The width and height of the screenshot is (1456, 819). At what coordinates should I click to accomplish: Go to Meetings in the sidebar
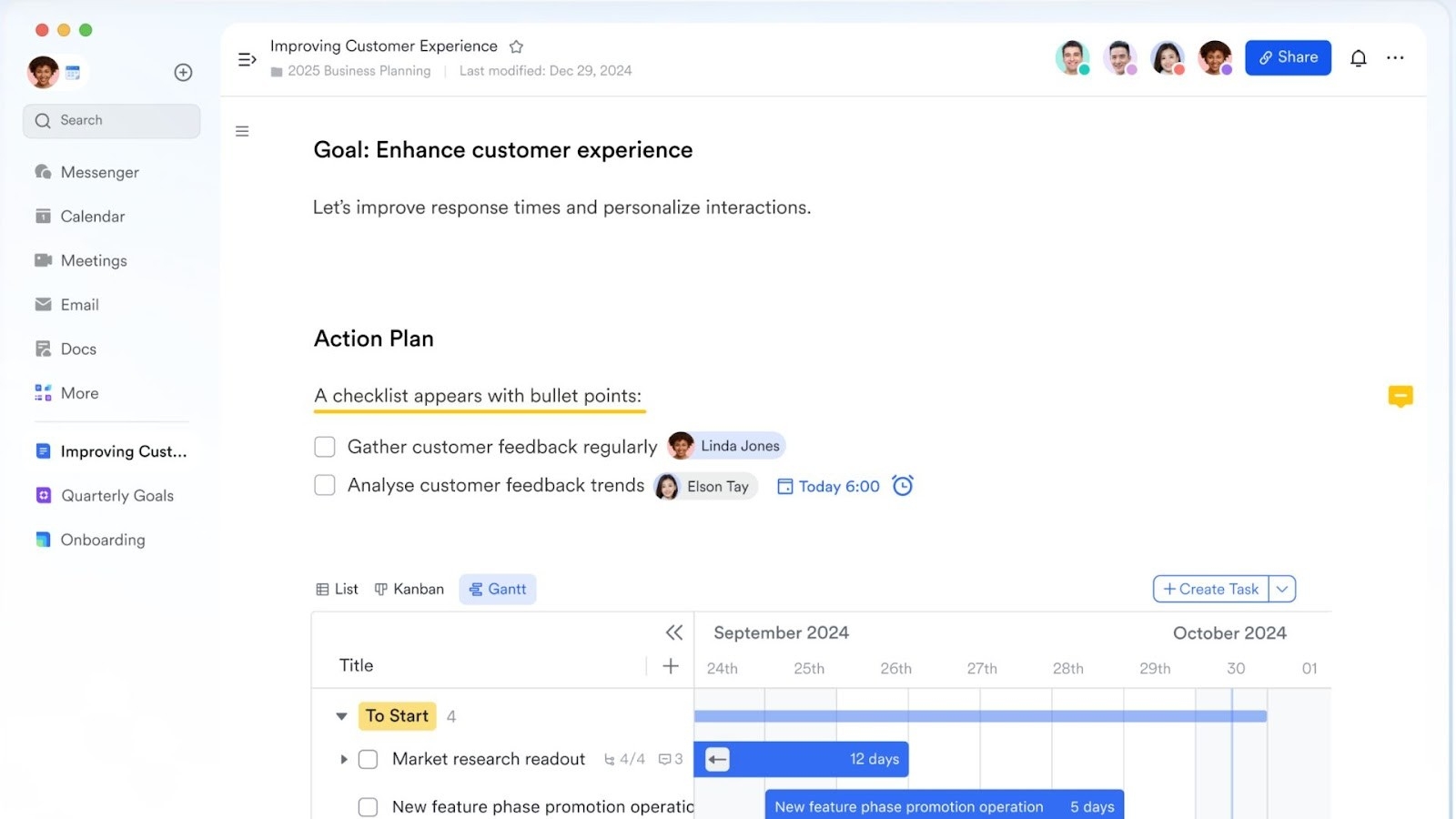tap(81, 260)
